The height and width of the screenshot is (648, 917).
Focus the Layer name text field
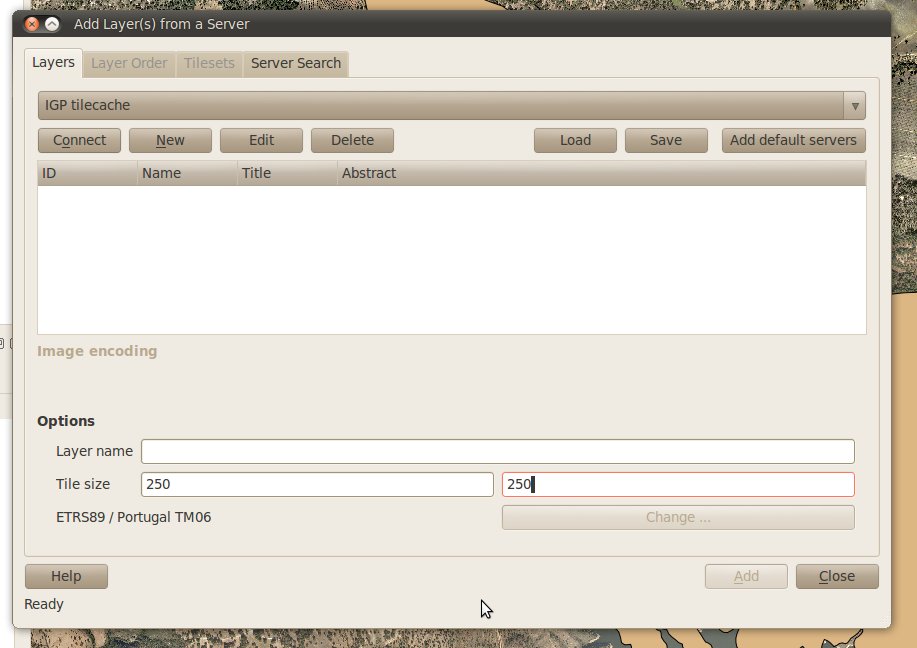497,451
